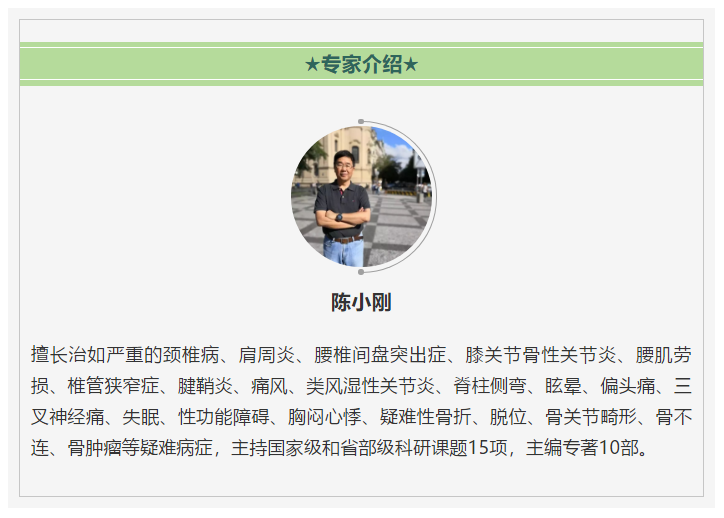Viewport: 724px width, 518px height.
Task: Select the phrase 腰椎间盘突出症
Action: pyautogui.click(x=380, y=355)
